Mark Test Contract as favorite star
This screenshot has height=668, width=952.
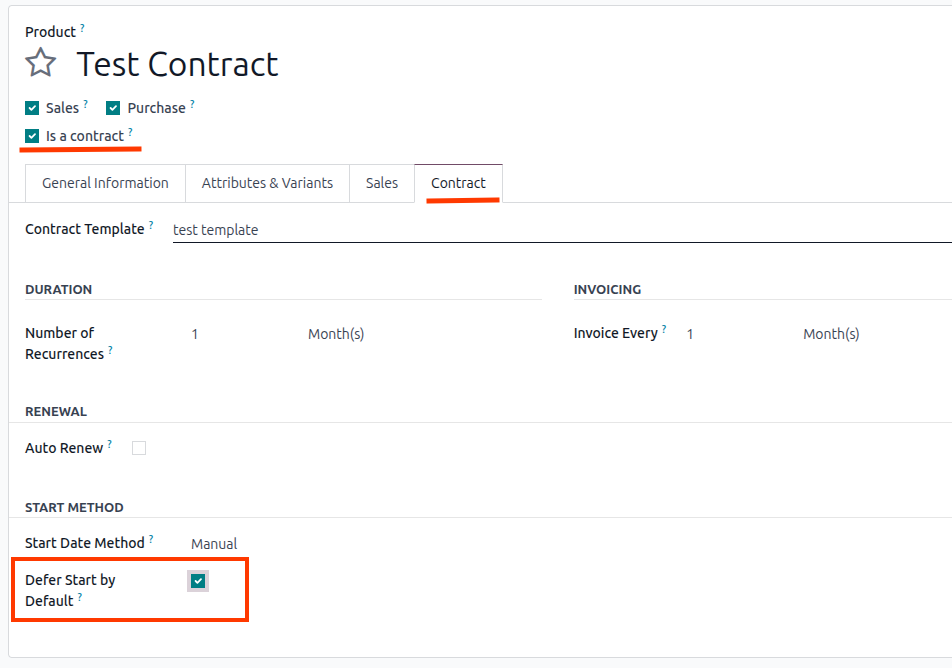[41, 63]
